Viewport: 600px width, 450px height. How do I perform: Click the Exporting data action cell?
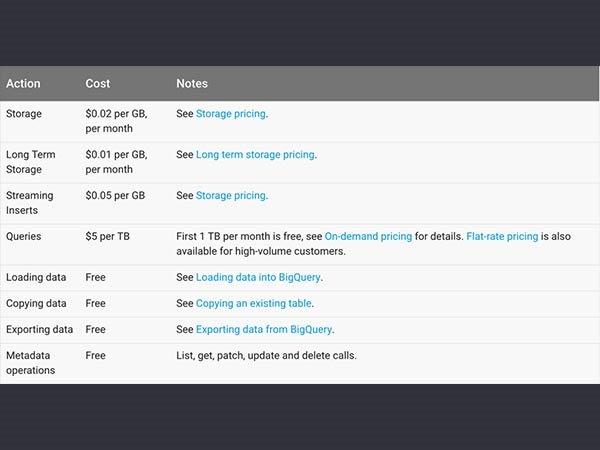(x=39, y=329)
